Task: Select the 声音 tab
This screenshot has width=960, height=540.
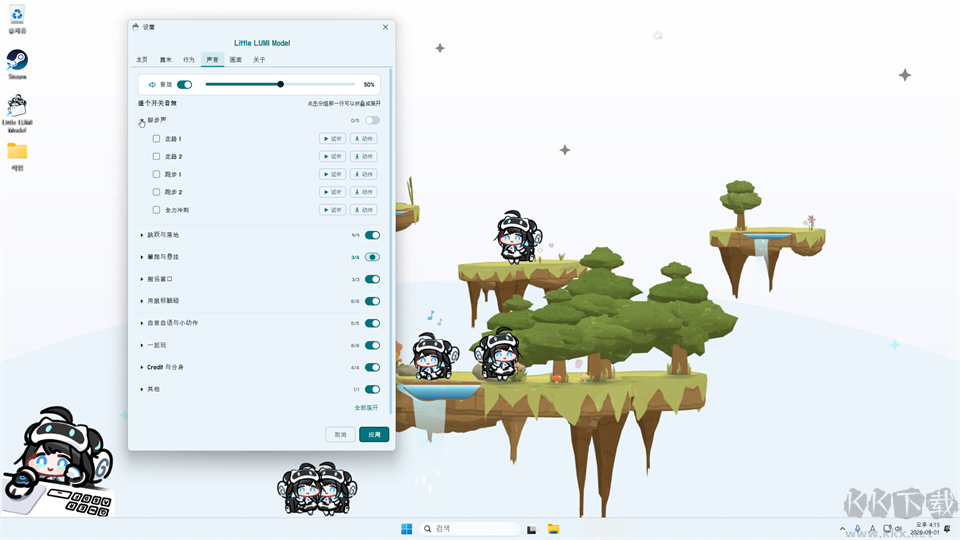Action: pyautogui.click(x=212, y=60)
